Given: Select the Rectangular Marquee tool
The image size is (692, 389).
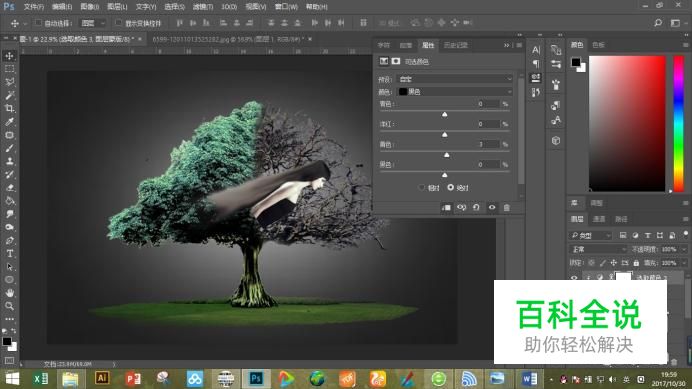Looking at the screenshot, I should pyautogui.click(x=9, y=69).
